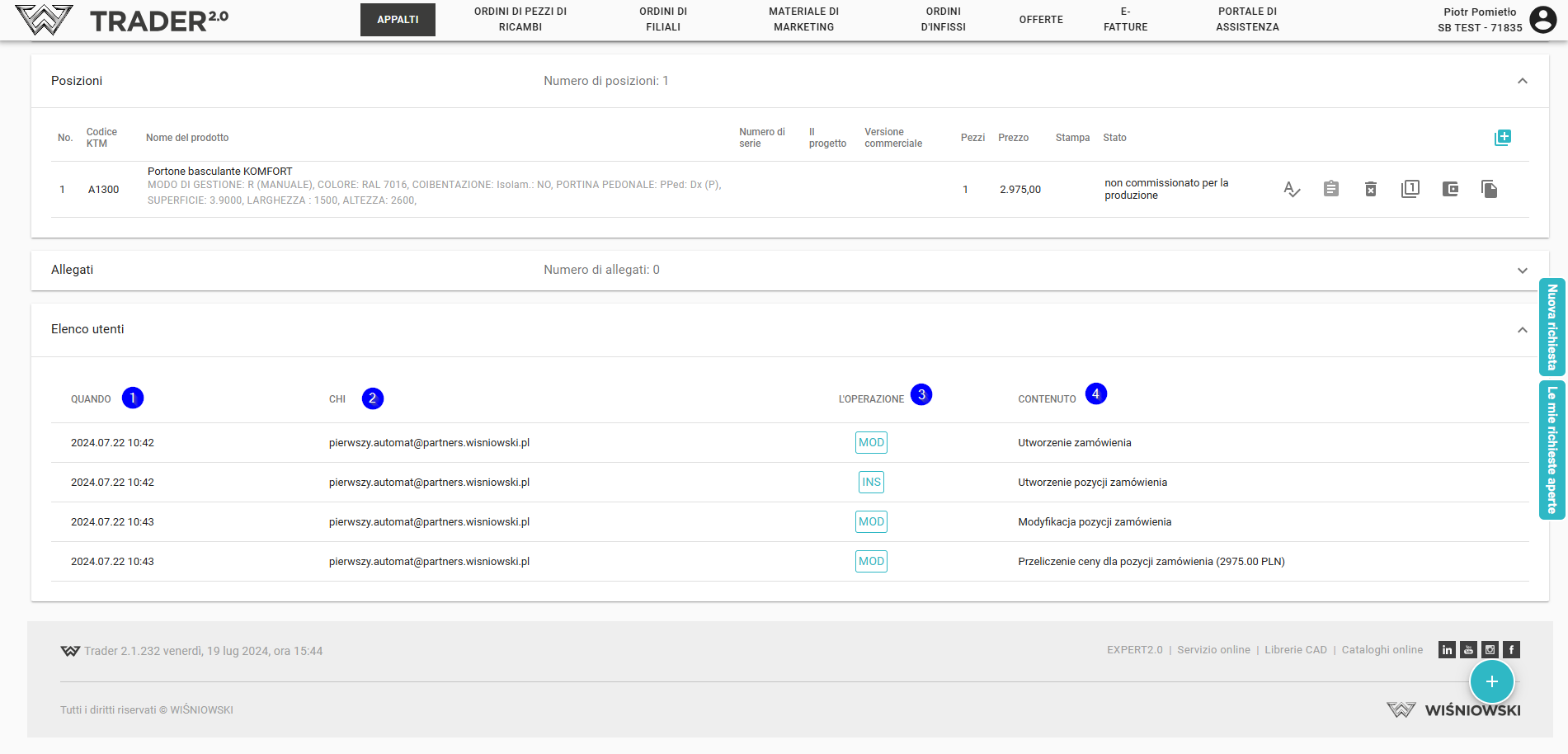This screenshot has height=754, width=1568.
Task: Open the Nuova richiesta side tab
Action: pyautogui.click(x=1552, y=328)
